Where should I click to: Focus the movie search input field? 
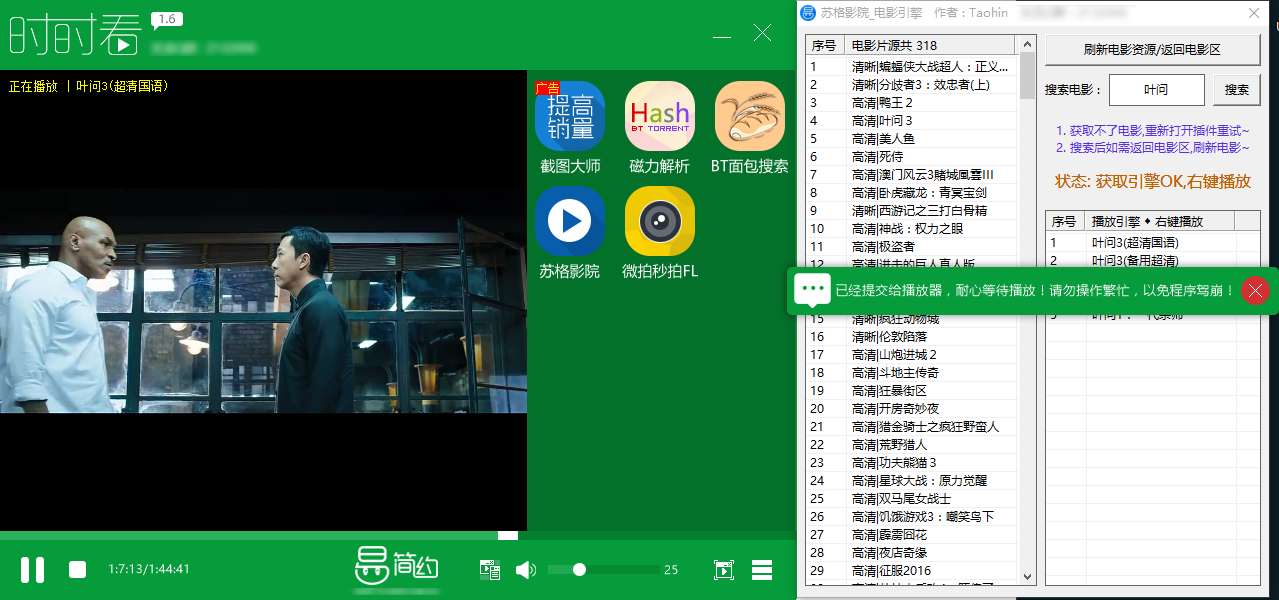[x=1156, y=89]
